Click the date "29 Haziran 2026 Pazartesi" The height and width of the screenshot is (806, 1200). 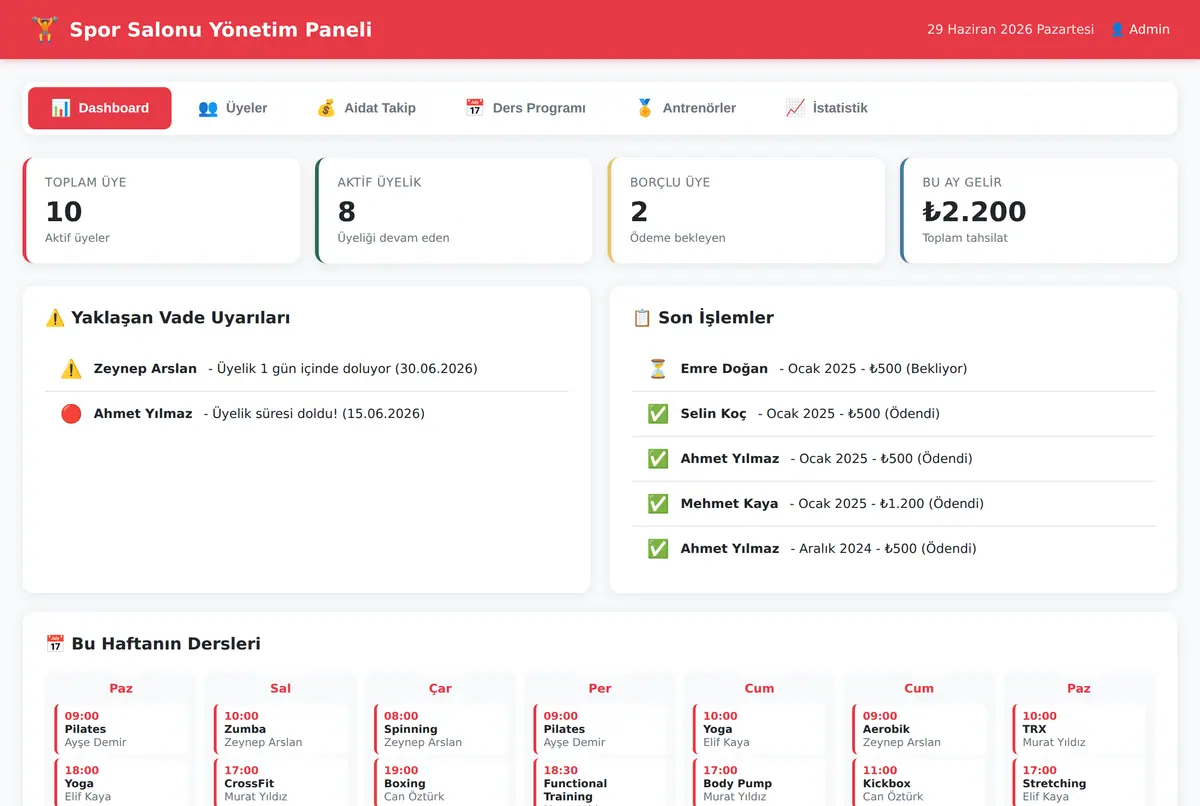pos(1010,30)
